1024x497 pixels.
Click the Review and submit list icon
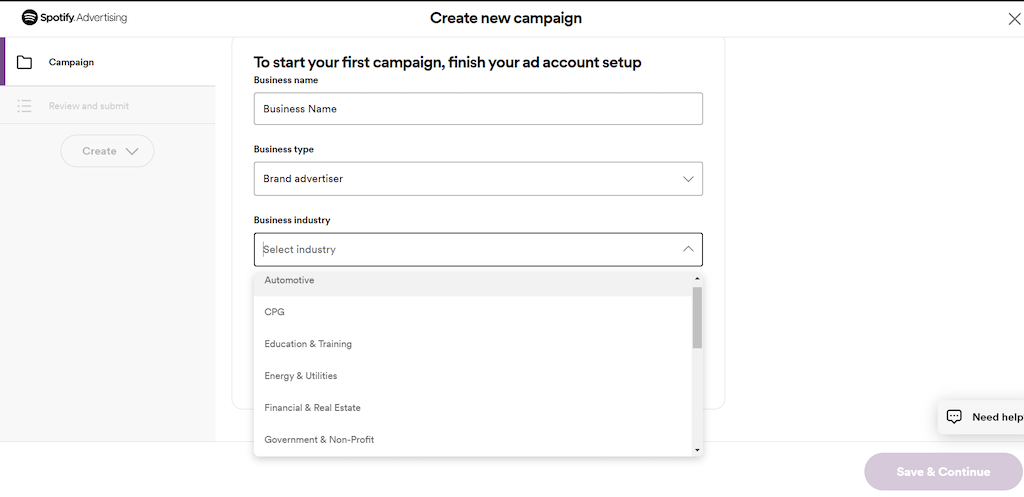(x=24, y=106)
